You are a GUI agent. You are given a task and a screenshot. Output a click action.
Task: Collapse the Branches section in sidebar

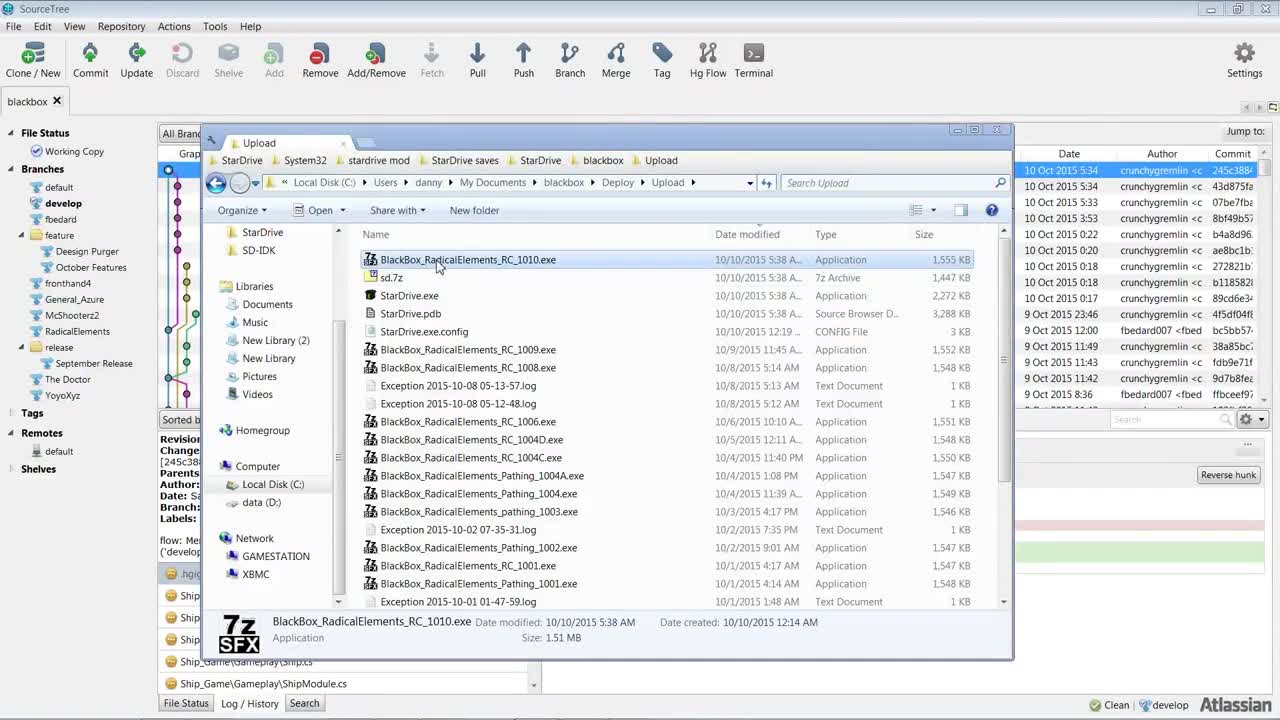(x=11, y=169)
